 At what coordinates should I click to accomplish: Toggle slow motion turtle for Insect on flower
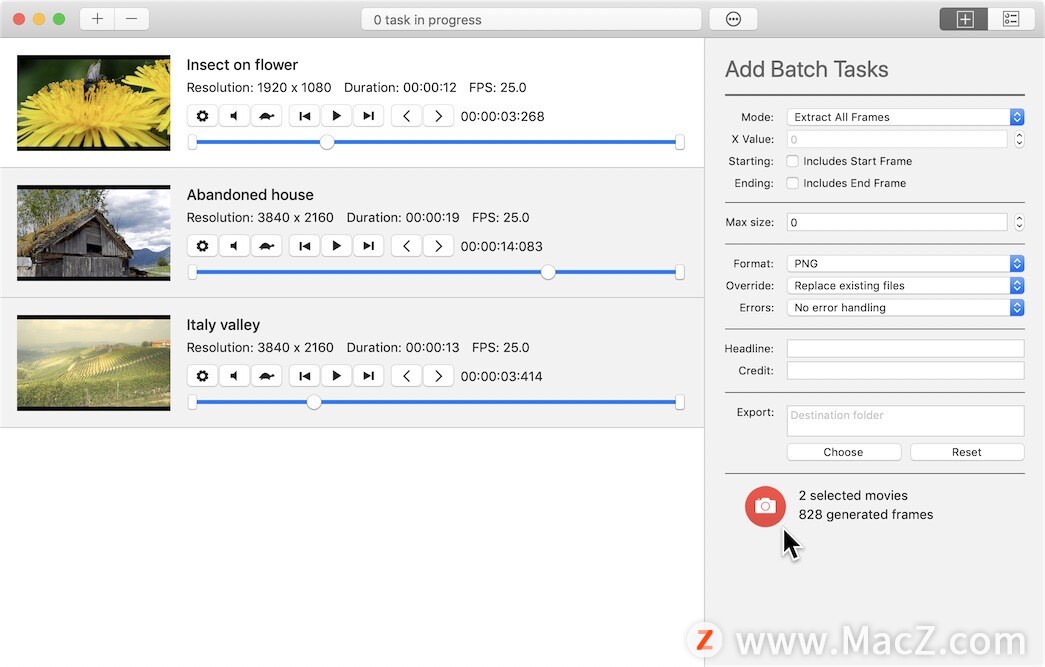(x=266, y=116)
